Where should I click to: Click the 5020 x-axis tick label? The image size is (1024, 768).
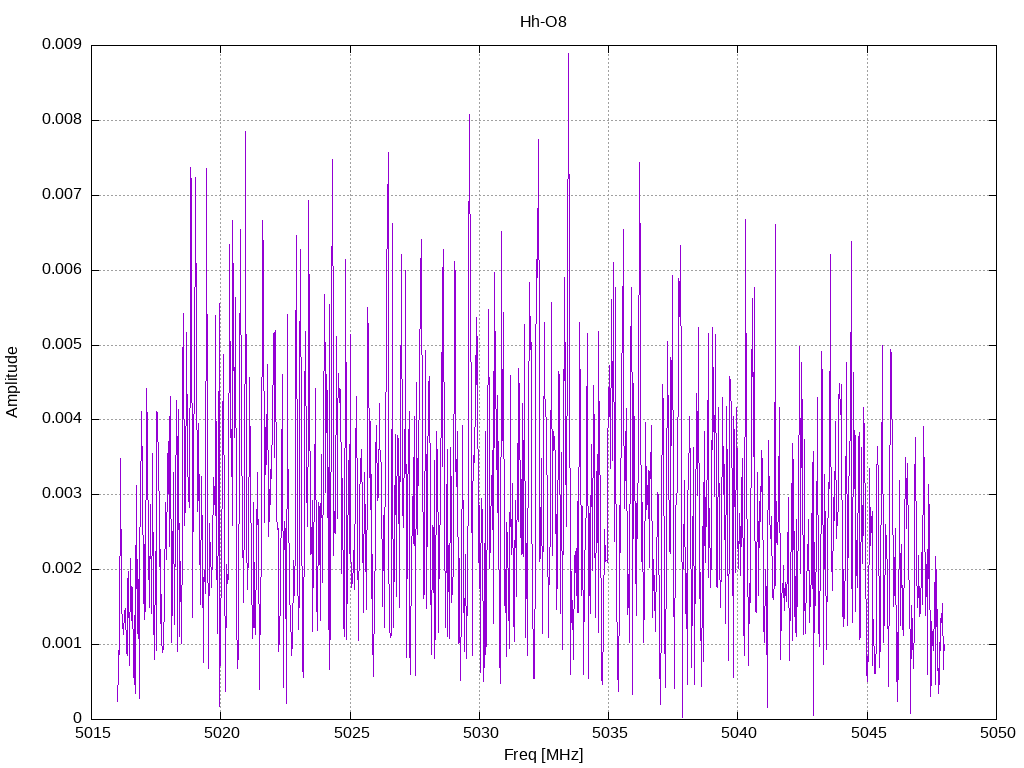pyautogui.click(x=221, y=733)
